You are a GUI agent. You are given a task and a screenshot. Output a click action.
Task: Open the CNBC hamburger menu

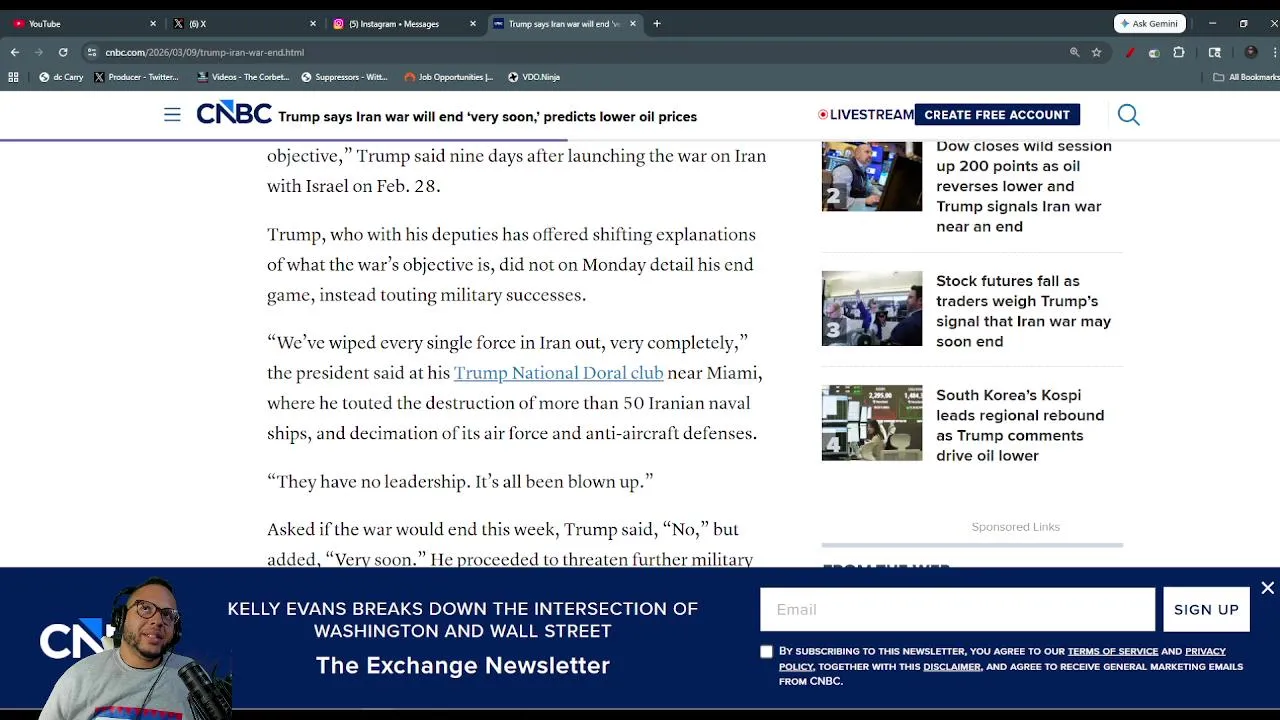pyautogui.click(x=172, y=115)
